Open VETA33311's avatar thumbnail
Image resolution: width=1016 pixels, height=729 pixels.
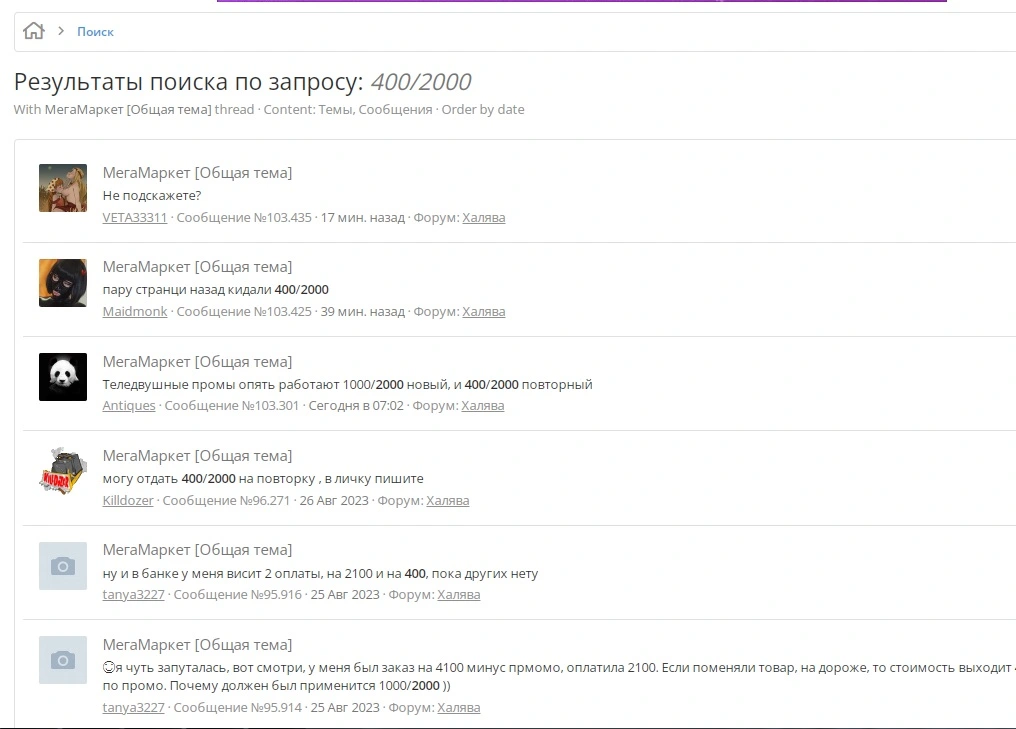pyautogui.click(x=63, y=188)
